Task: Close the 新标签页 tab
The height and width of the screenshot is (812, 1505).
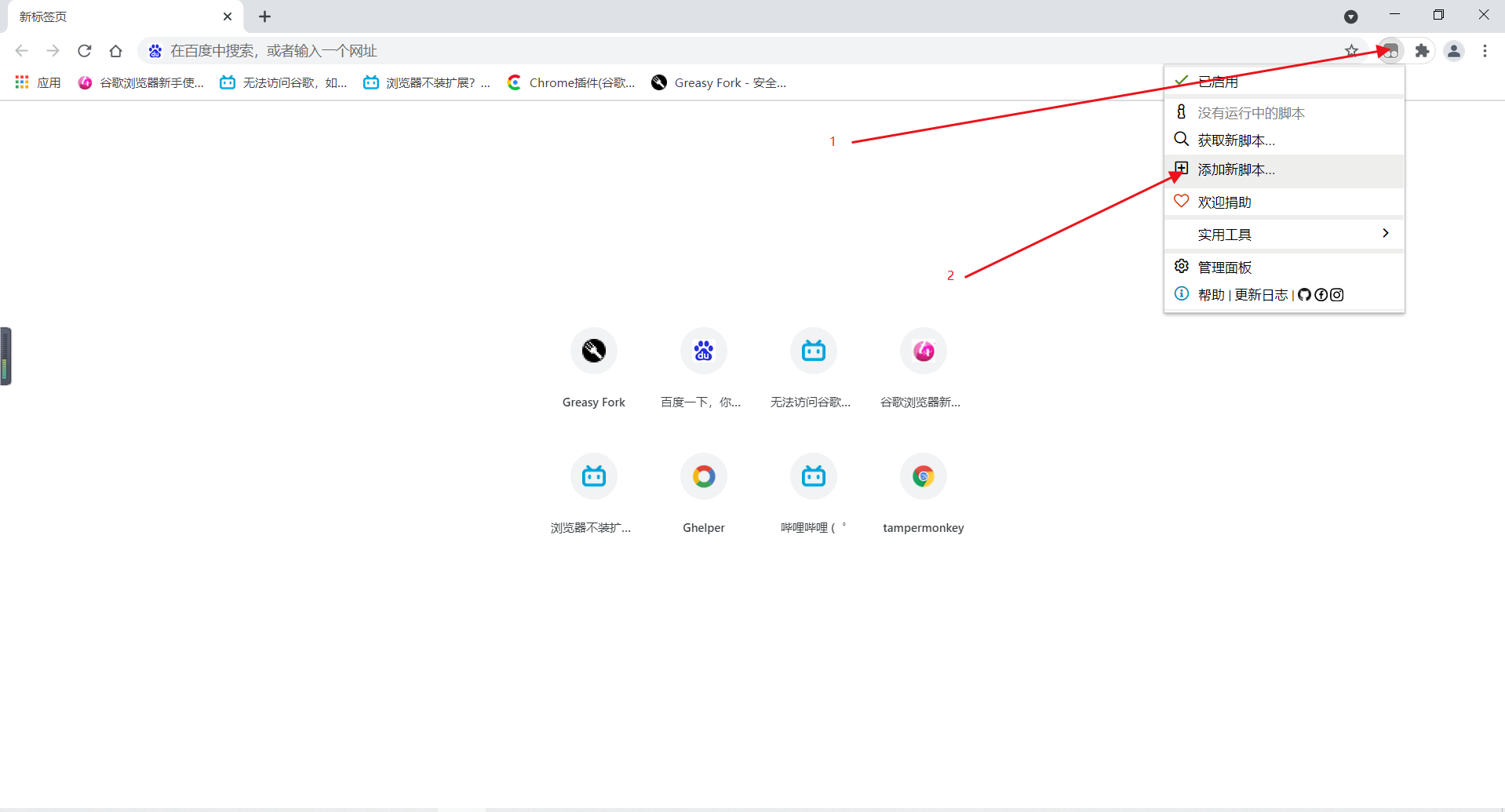Action: (x=228, y=16)
